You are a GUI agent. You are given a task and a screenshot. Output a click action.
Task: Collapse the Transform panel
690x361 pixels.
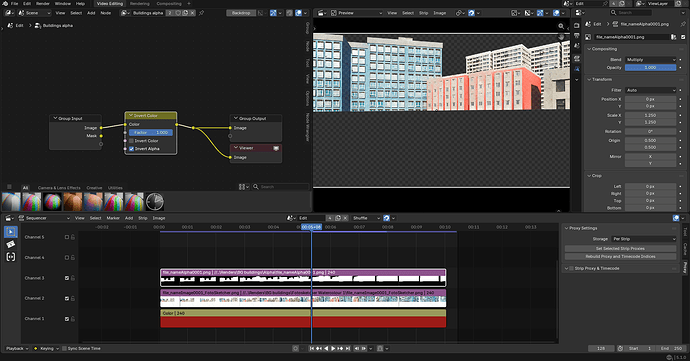coord(590,79)
